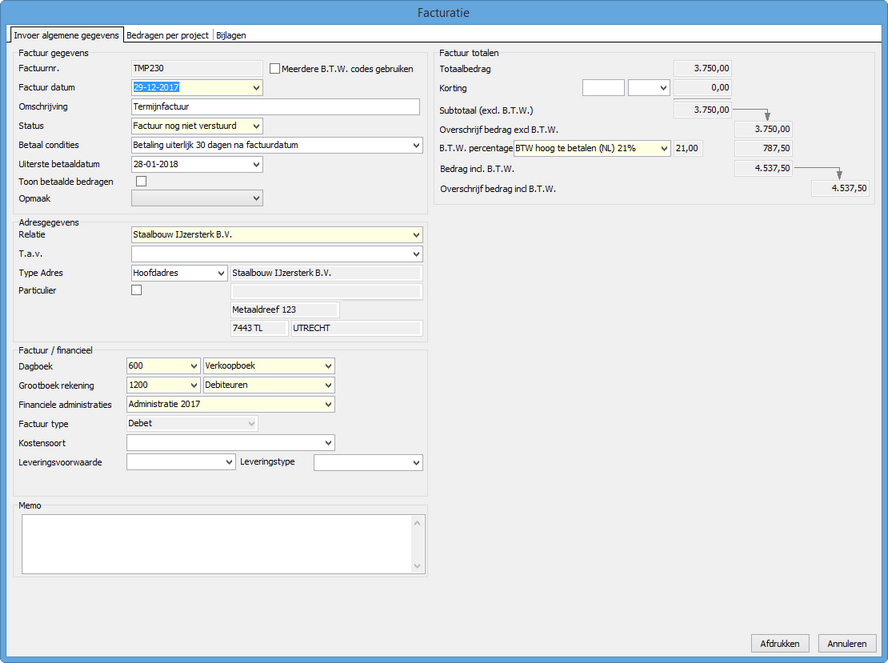Click the 7443 TL postcode field
Image resolution: width=888 pixels, height=663 pixels.
point(259,328)
